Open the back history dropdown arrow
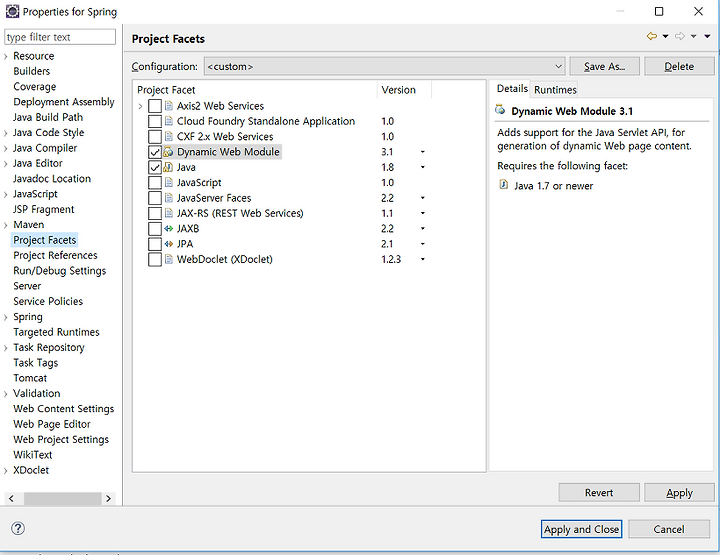 [665, 36]
